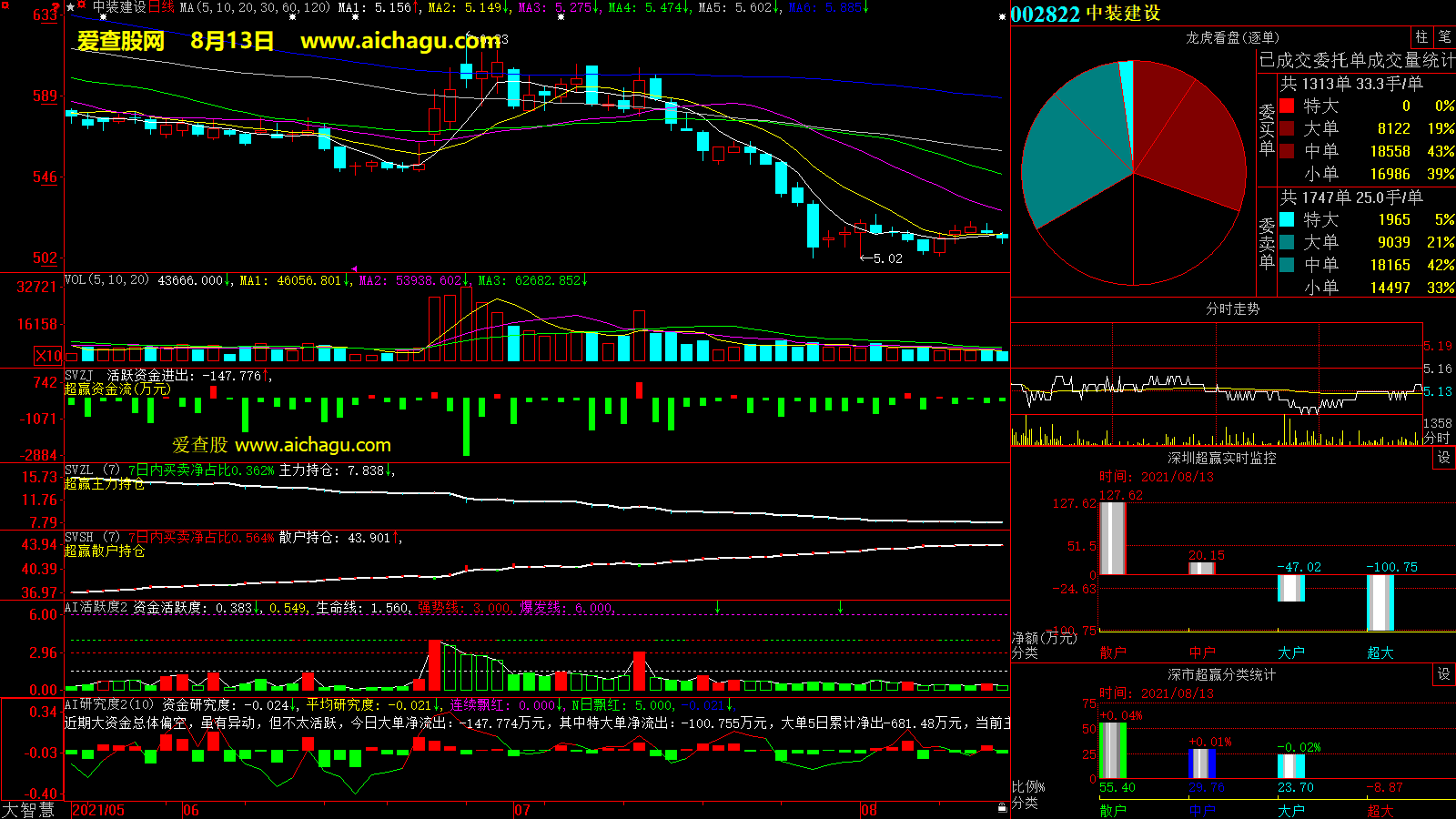The height and width of the screenshot is (819, 1456).
Task: Select the 日线 period label
Action: coord(161,7)
